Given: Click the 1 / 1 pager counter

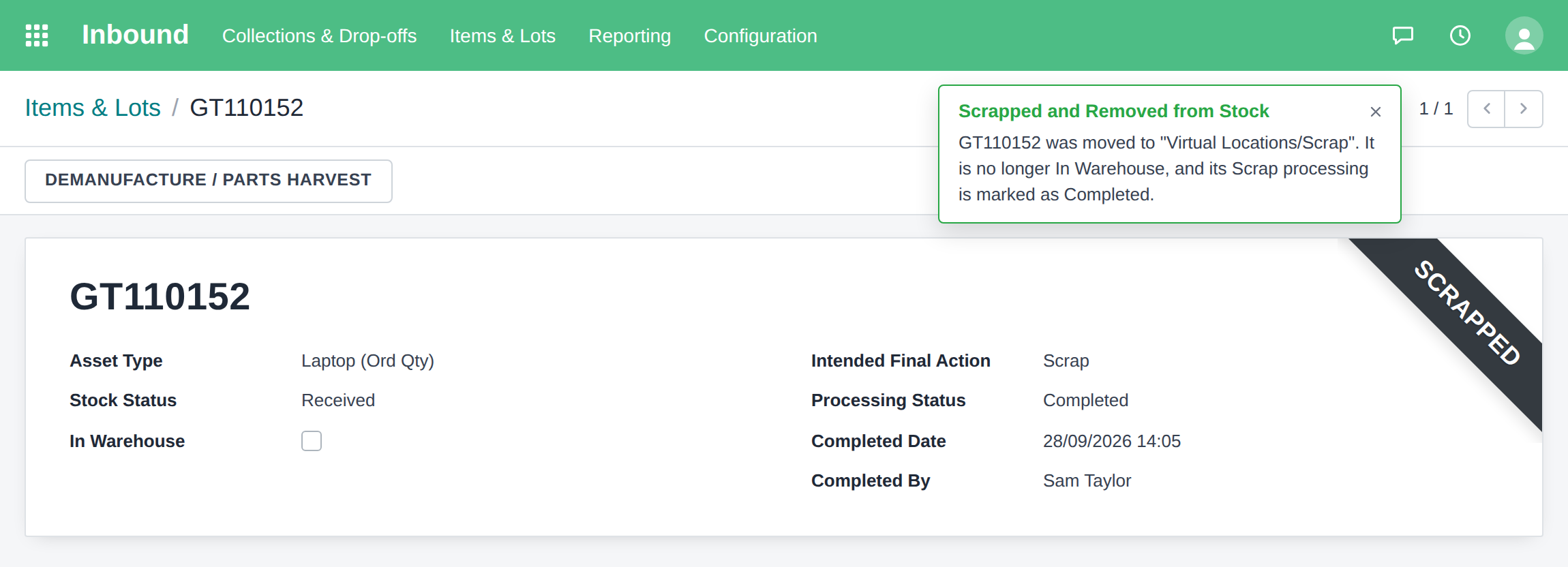Looking at the screenshot, I should [x=1436, y=108].
